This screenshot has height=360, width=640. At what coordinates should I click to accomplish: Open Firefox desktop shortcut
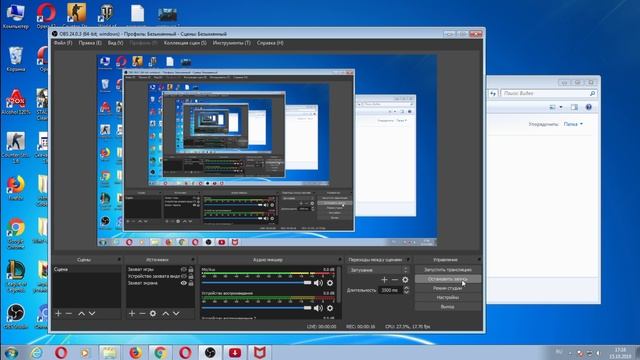[x=16, y=188]
